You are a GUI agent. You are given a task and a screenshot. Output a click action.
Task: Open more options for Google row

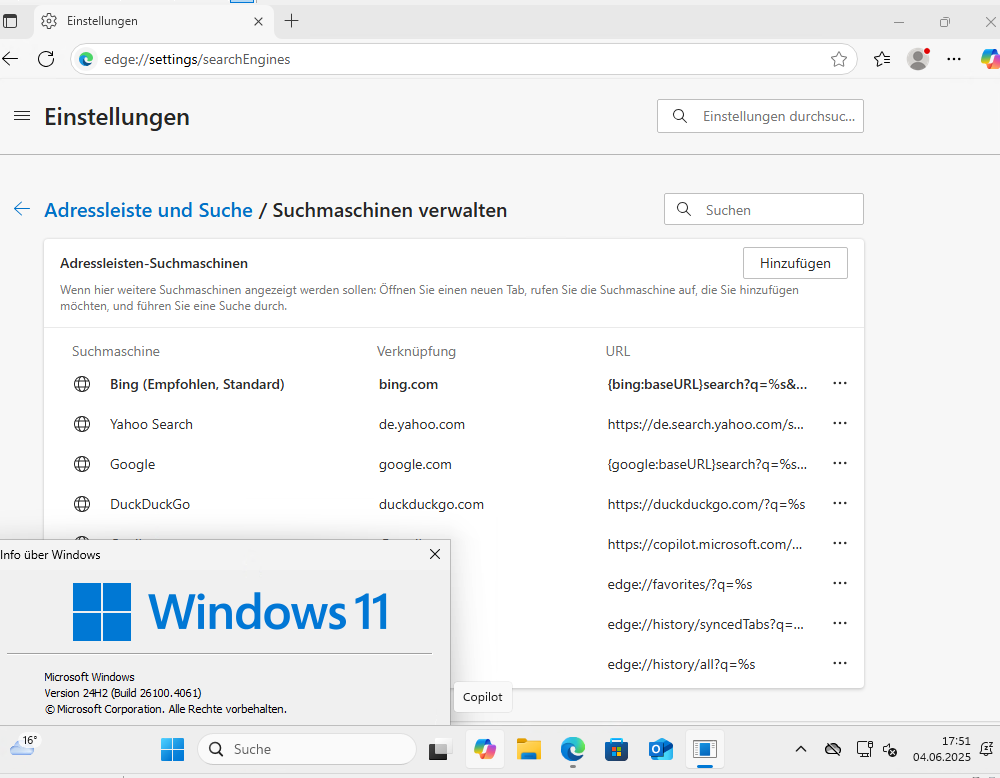click(840, 464)
